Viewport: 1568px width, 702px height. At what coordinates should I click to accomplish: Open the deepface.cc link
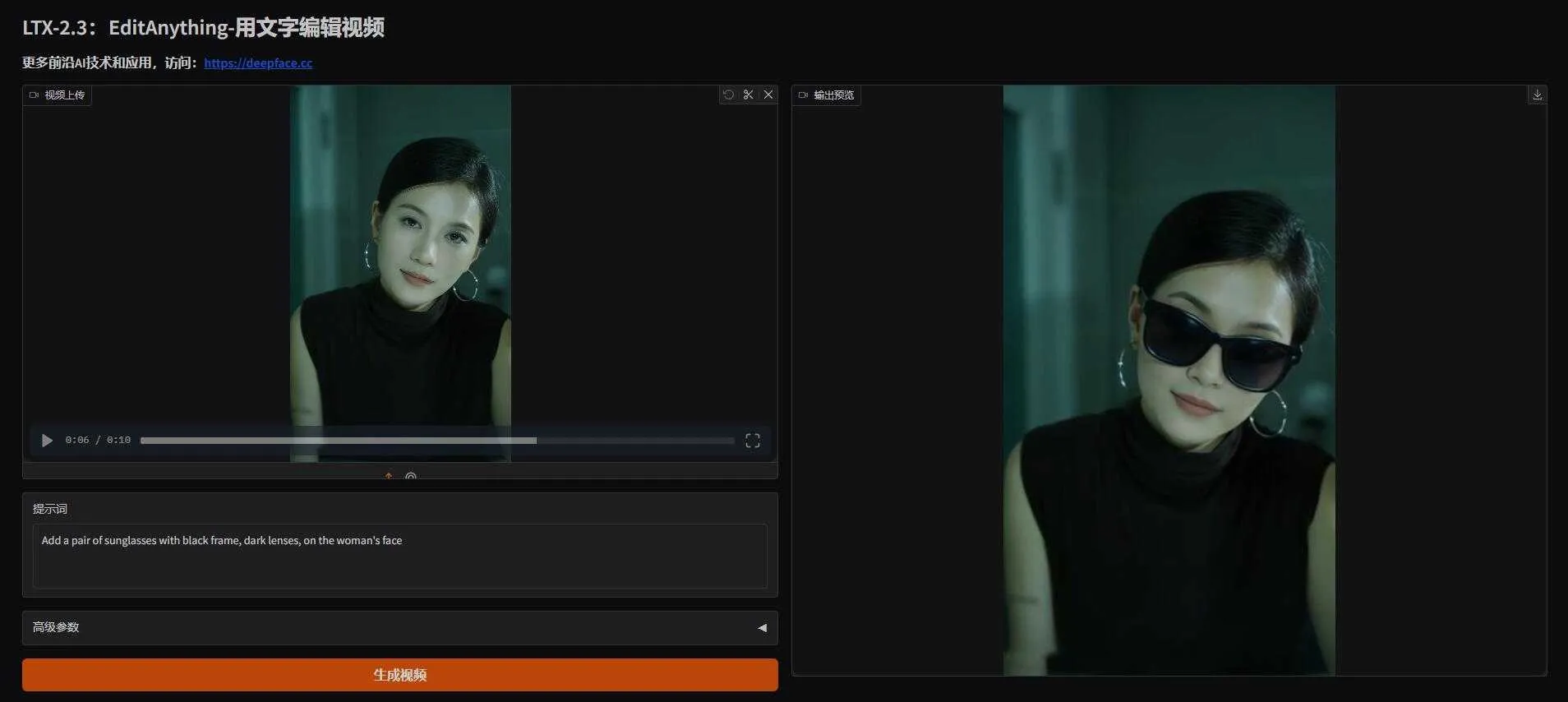coord(258,63)
